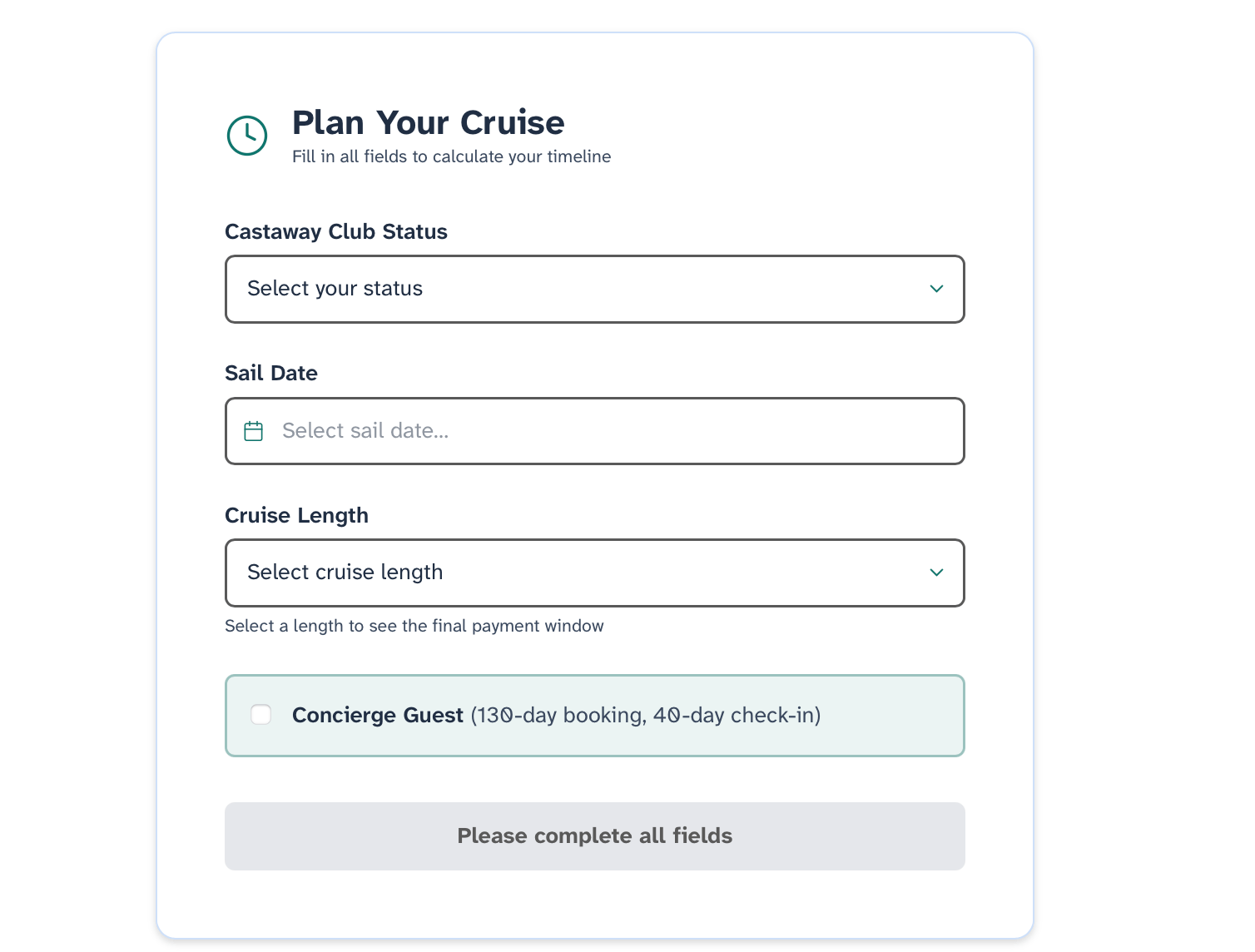Open the Select cruise length dropdown
The width and height of the screenshot is (1255, 952).
pos(594,573)
